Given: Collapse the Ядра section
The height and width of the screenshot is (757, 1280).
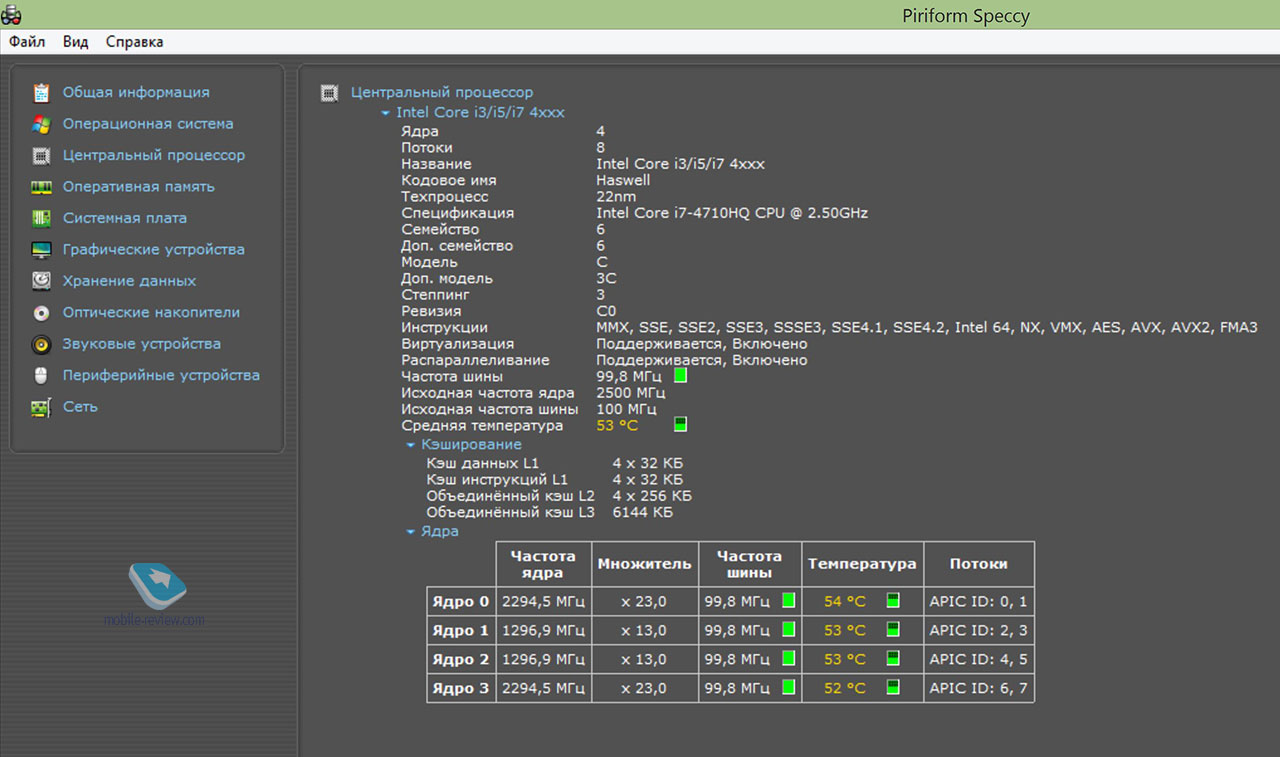Looking at the screenshot, I should tap(411, 532).
